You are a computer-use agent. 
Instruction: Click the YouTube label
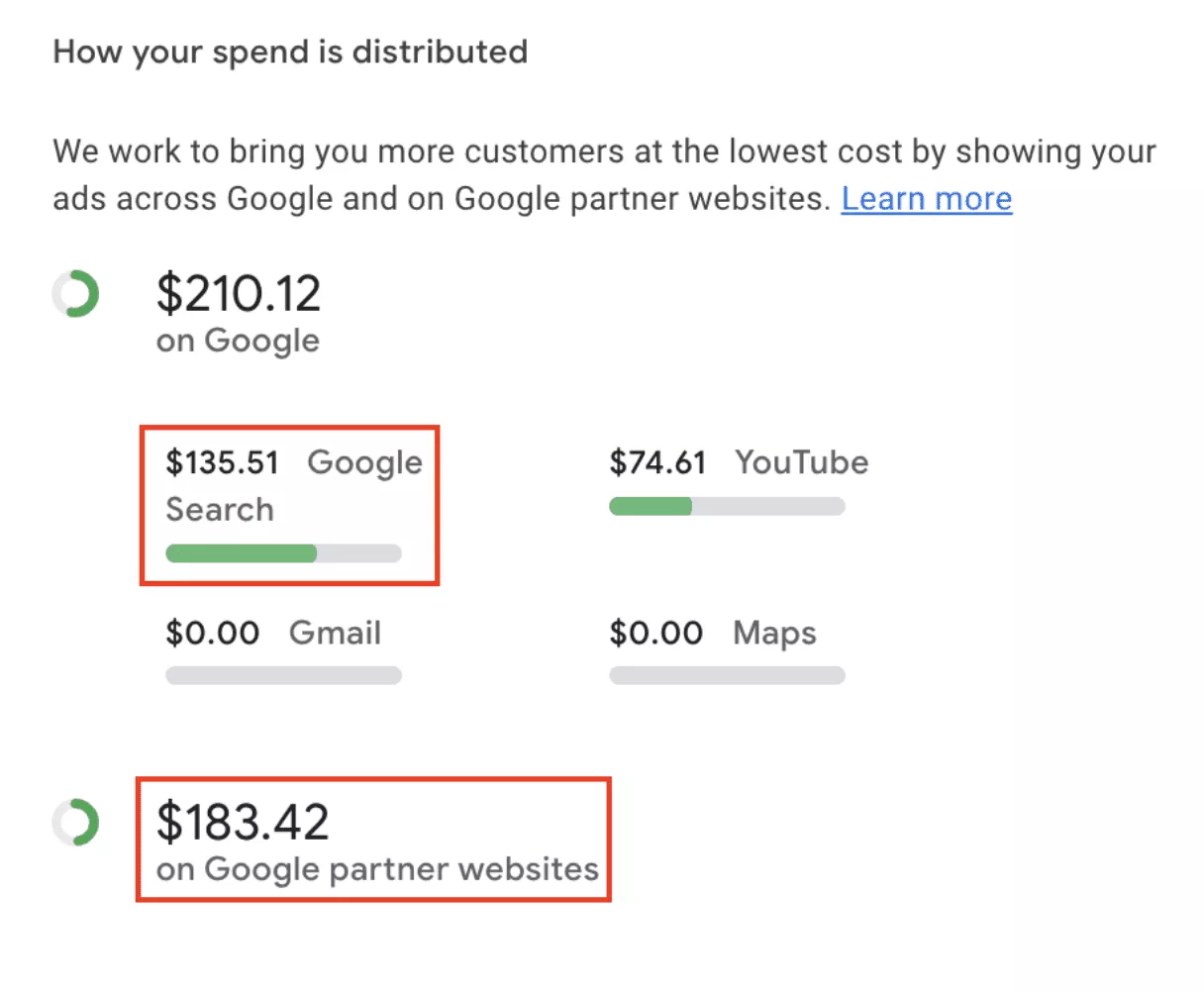(x=801, y=462)
